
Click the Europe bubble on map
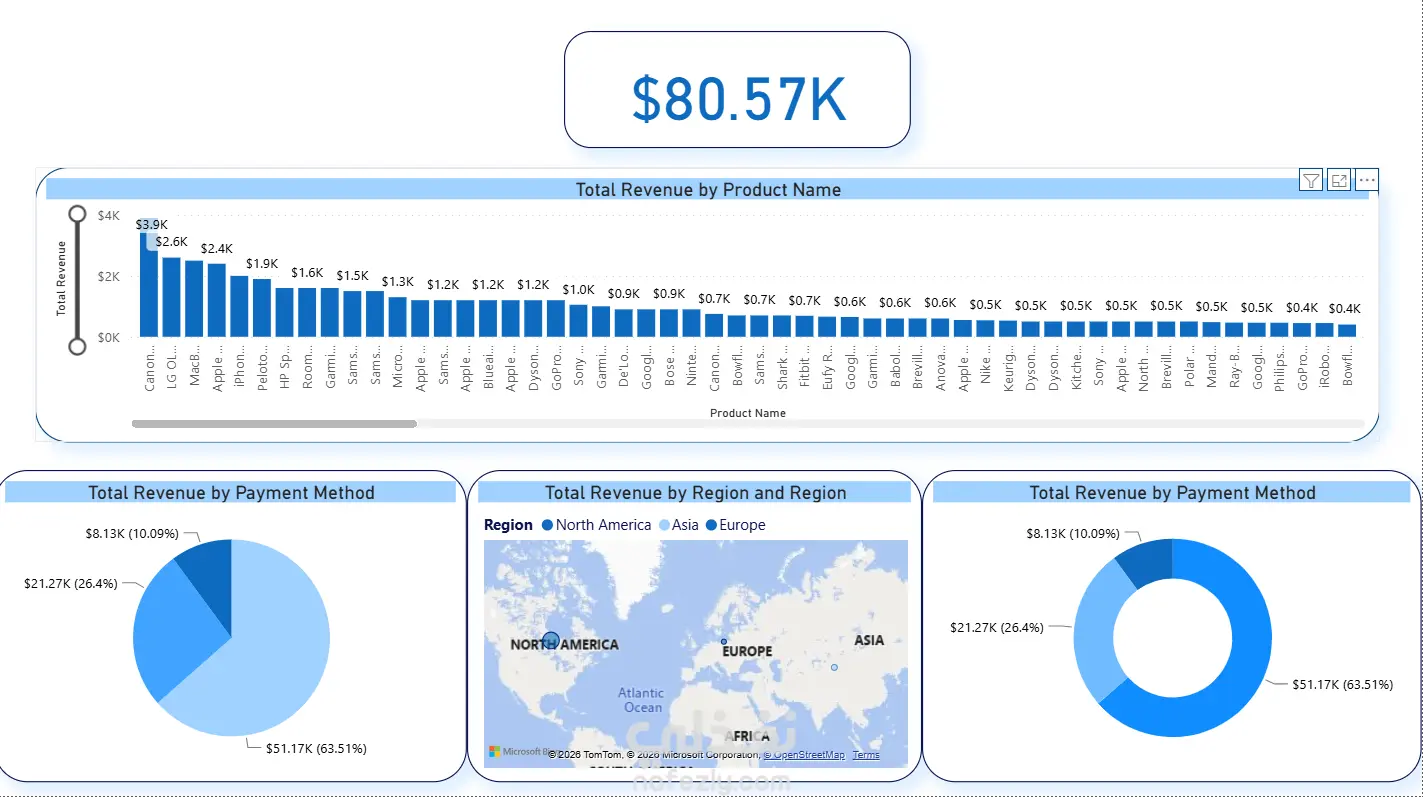click(x=723, y=641)
